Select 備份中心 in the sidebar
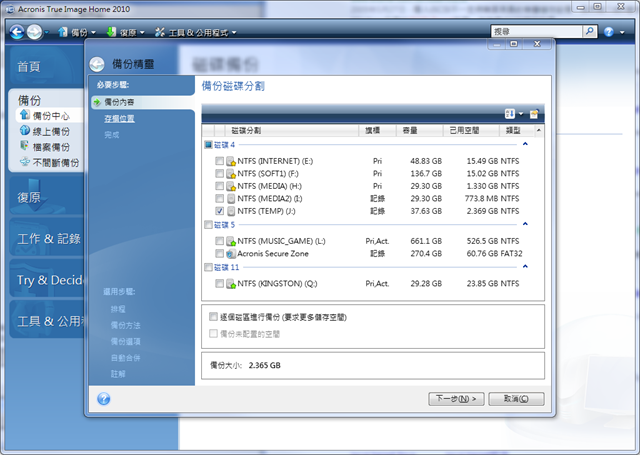This screenshot has height=455, width=640. [51, 116]
